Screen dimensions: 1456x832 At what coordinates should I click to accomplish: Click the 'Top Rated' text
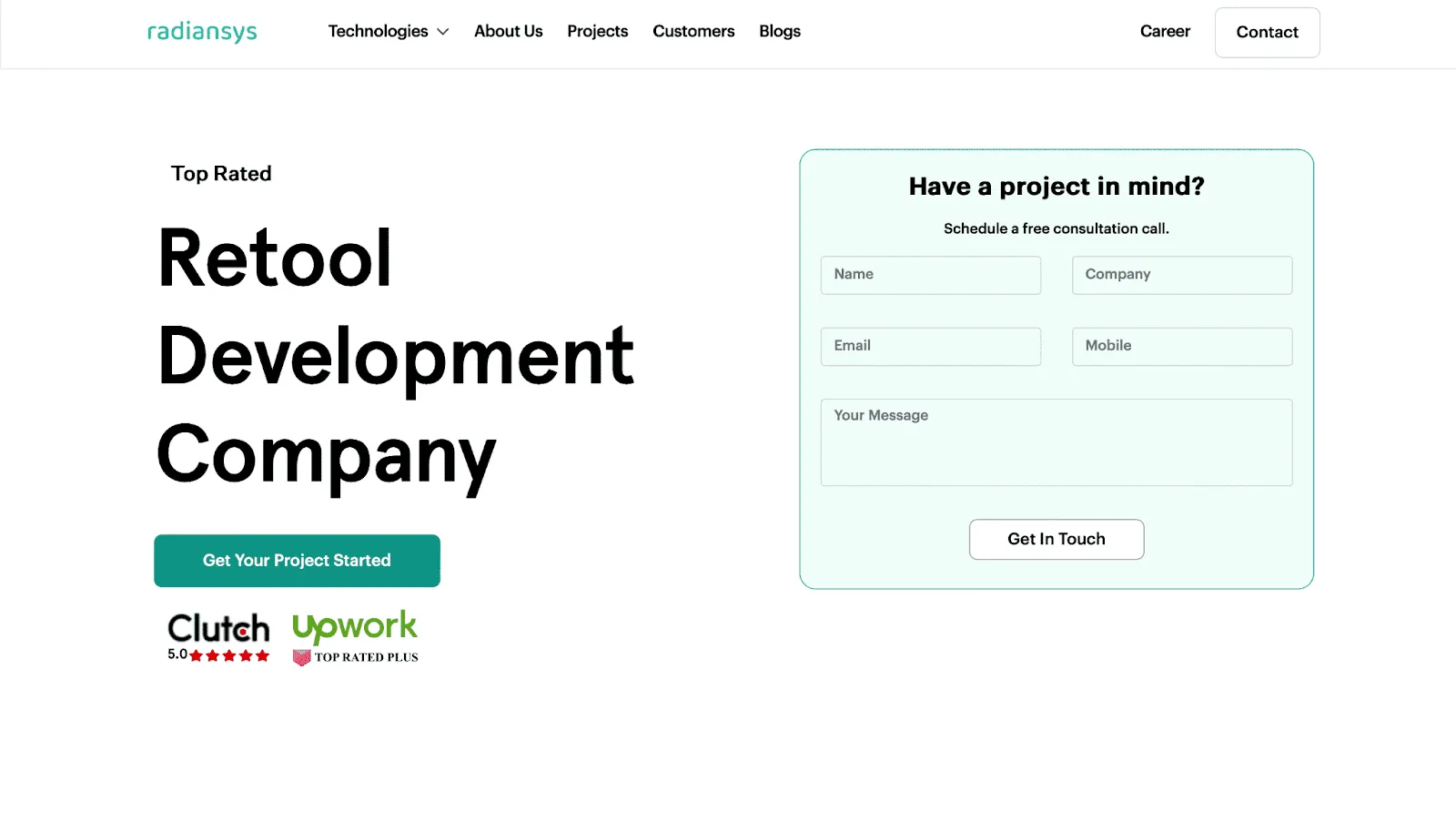(x=221, y=174)
